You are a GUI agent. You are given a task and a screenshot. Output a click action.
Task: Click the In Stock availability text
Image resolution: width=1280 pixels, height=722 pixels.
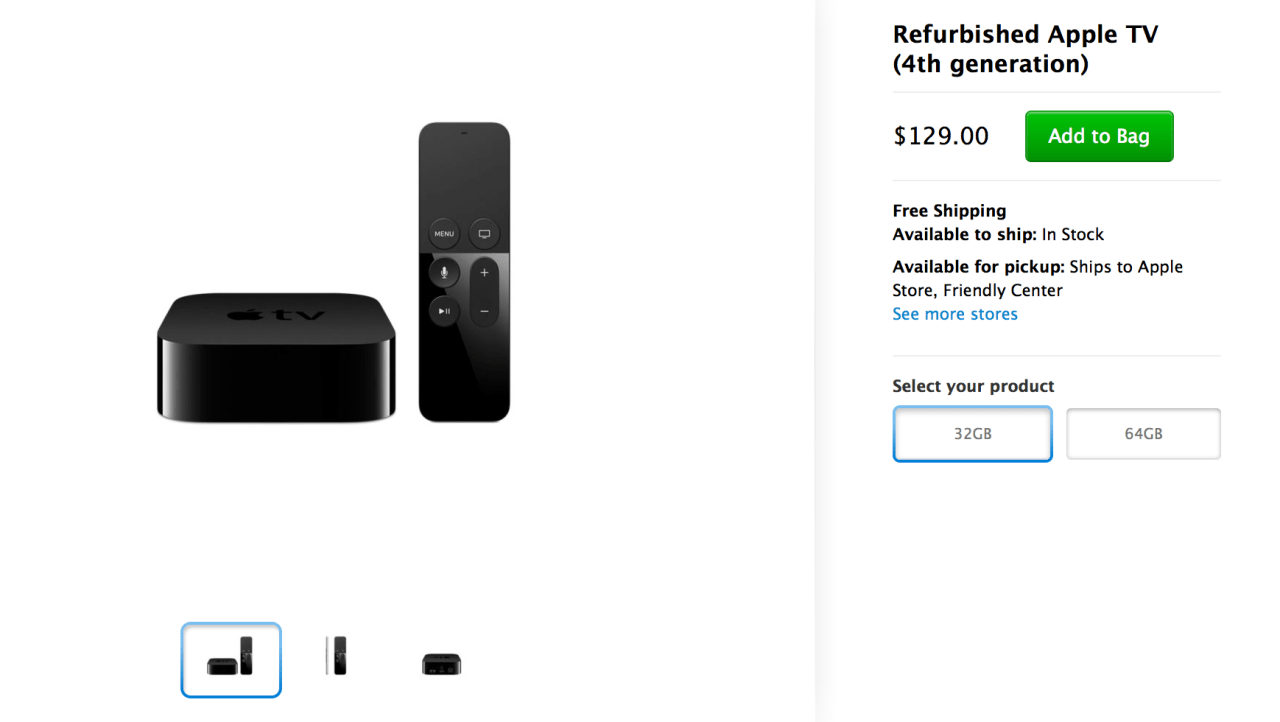coord(1073,234)
